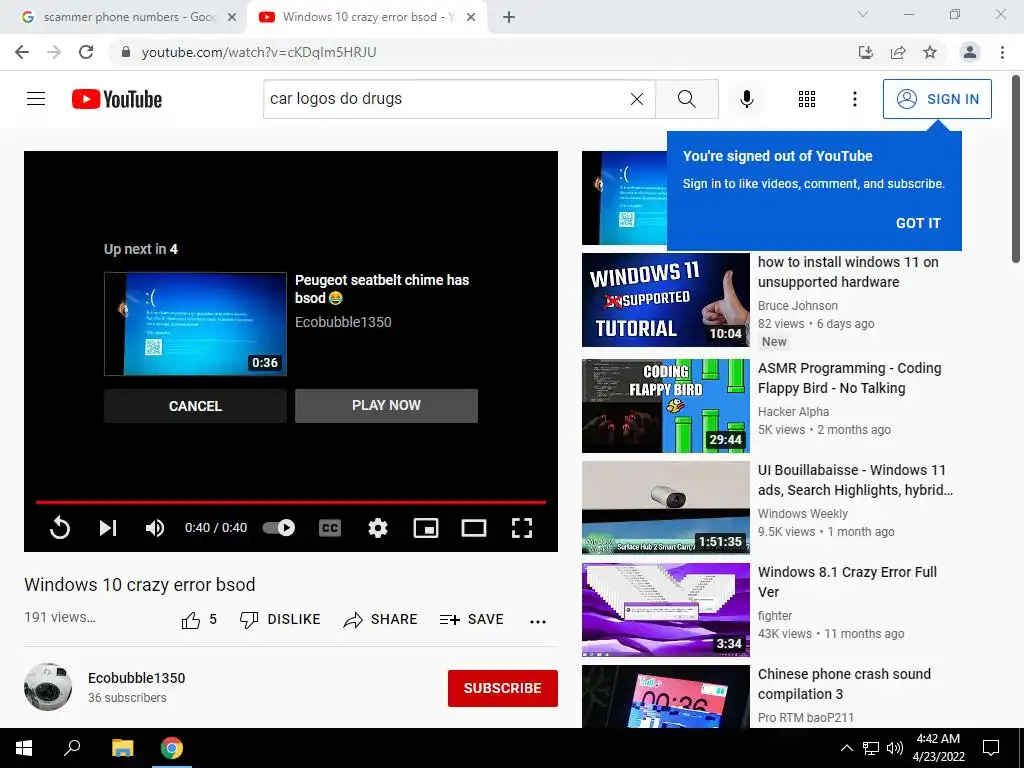Open the YouTube apps grid icon

(807, 99)
